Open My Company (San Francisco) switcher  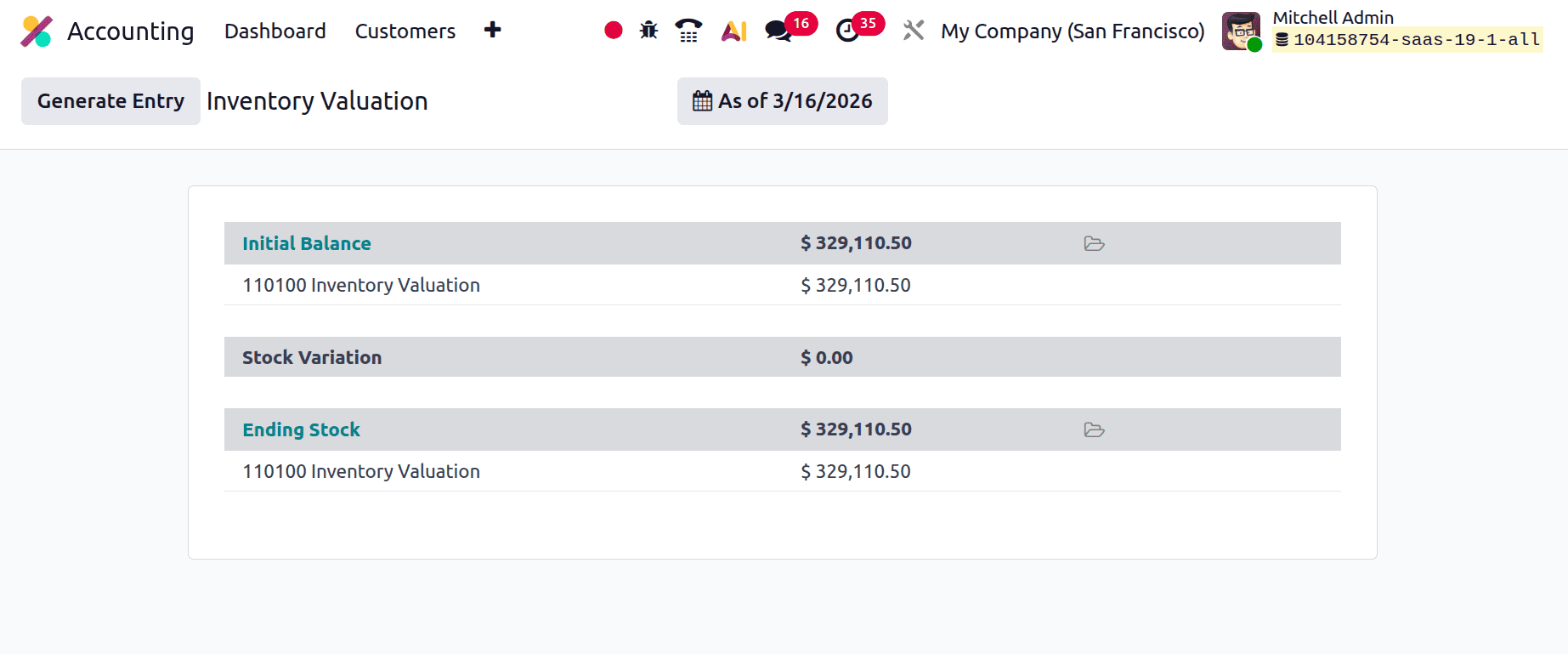1073,31
